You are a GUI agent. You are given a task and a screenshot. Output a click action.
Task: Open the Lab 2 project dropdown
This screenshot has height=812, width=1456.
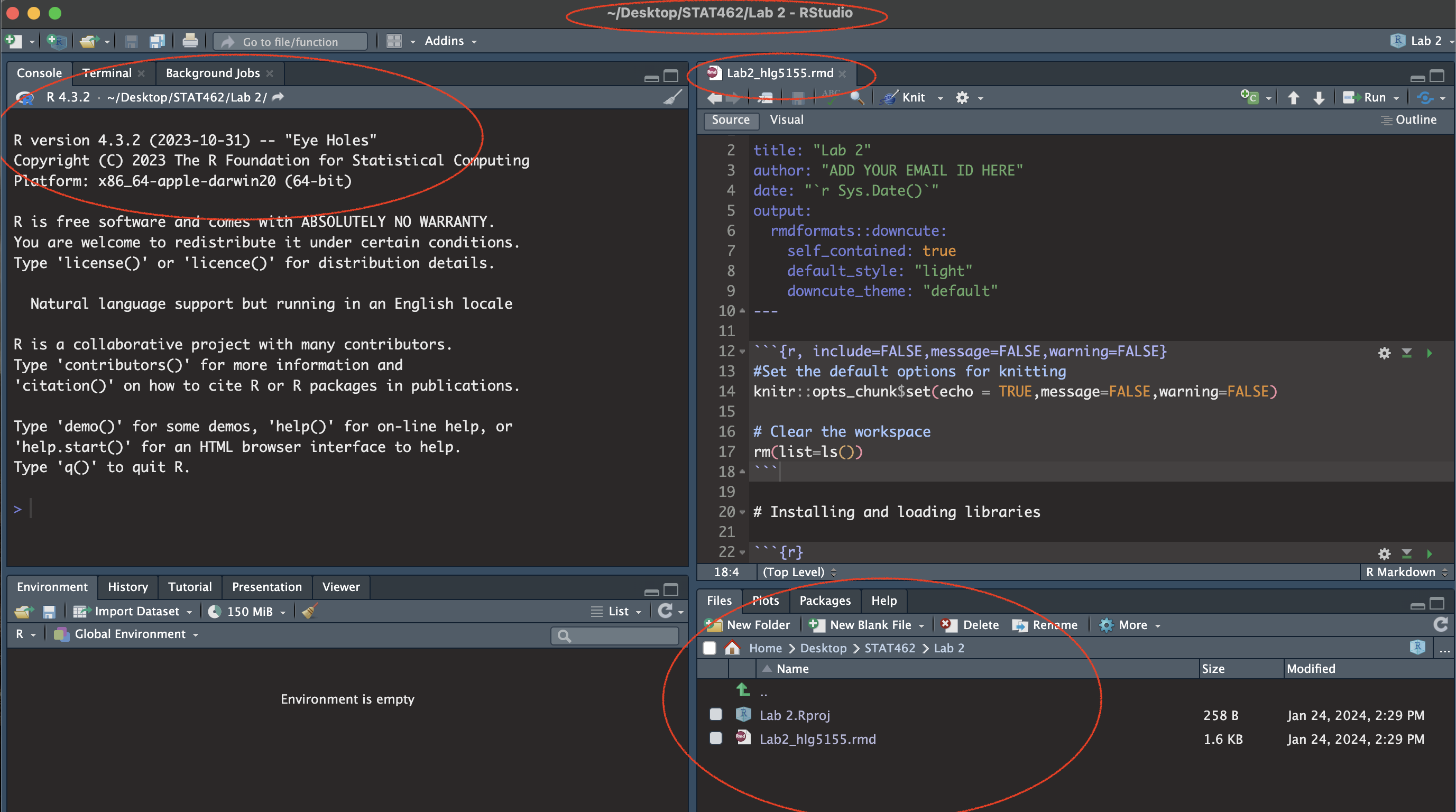[1422, 41]
